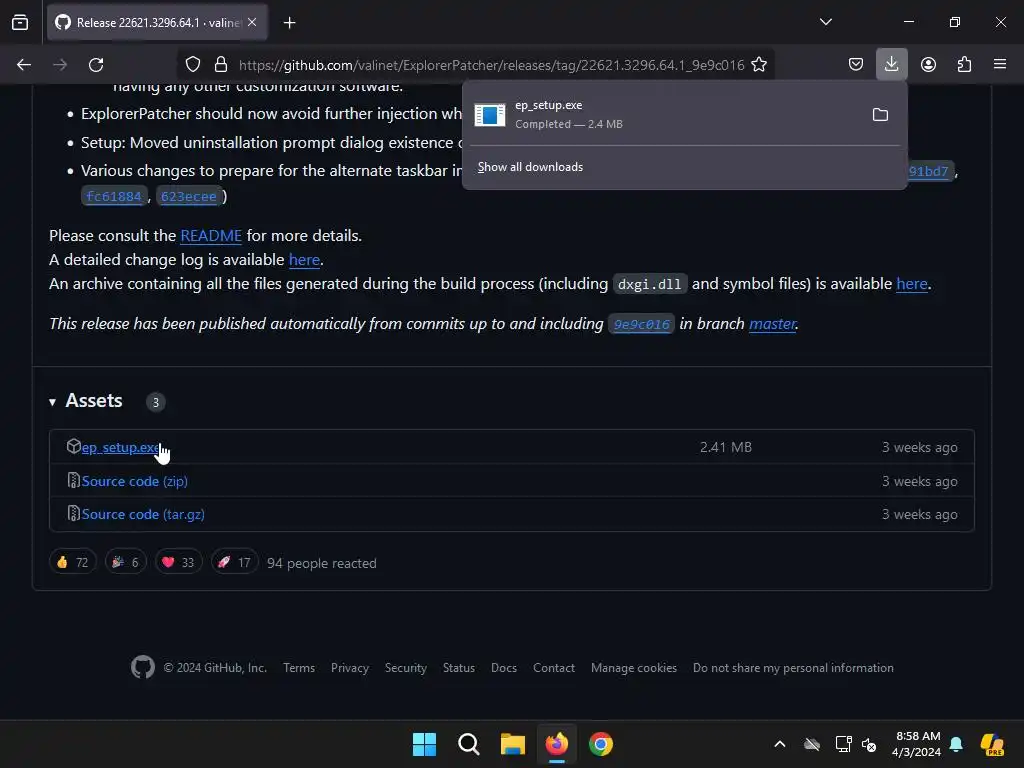
Task: Open the Extensions puzzle icon
Action: [x=964, y=64]
